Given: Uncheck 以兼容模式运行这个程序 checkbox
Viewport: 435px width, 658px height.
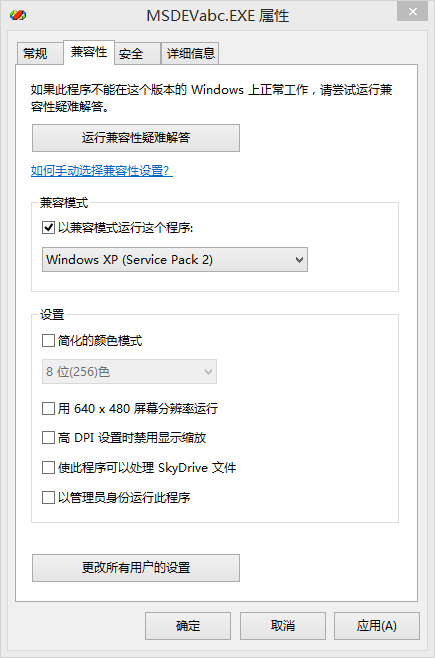Looking at the screenshot, I should coord(48,228).
